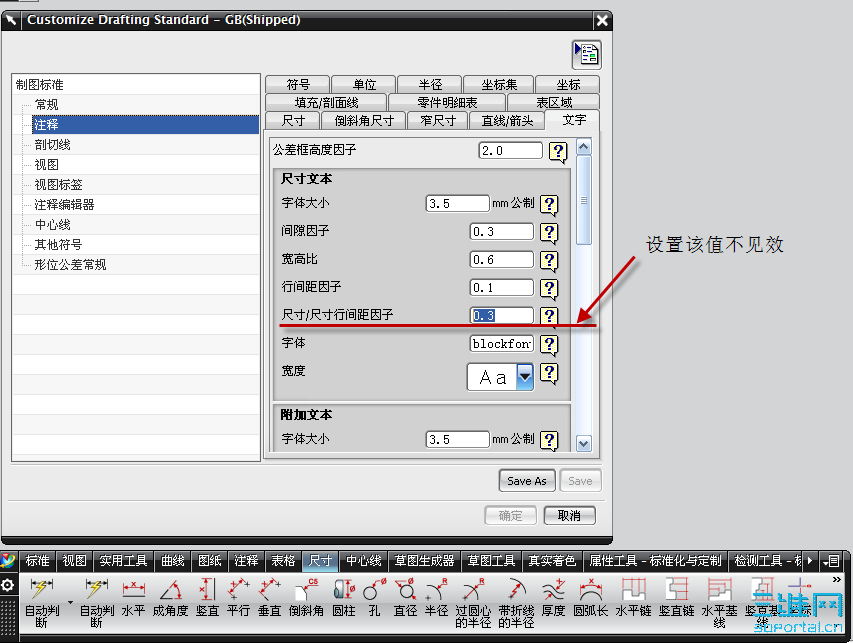
Task: Select 注释编辑器 in the standards tree
Action: 64,205
